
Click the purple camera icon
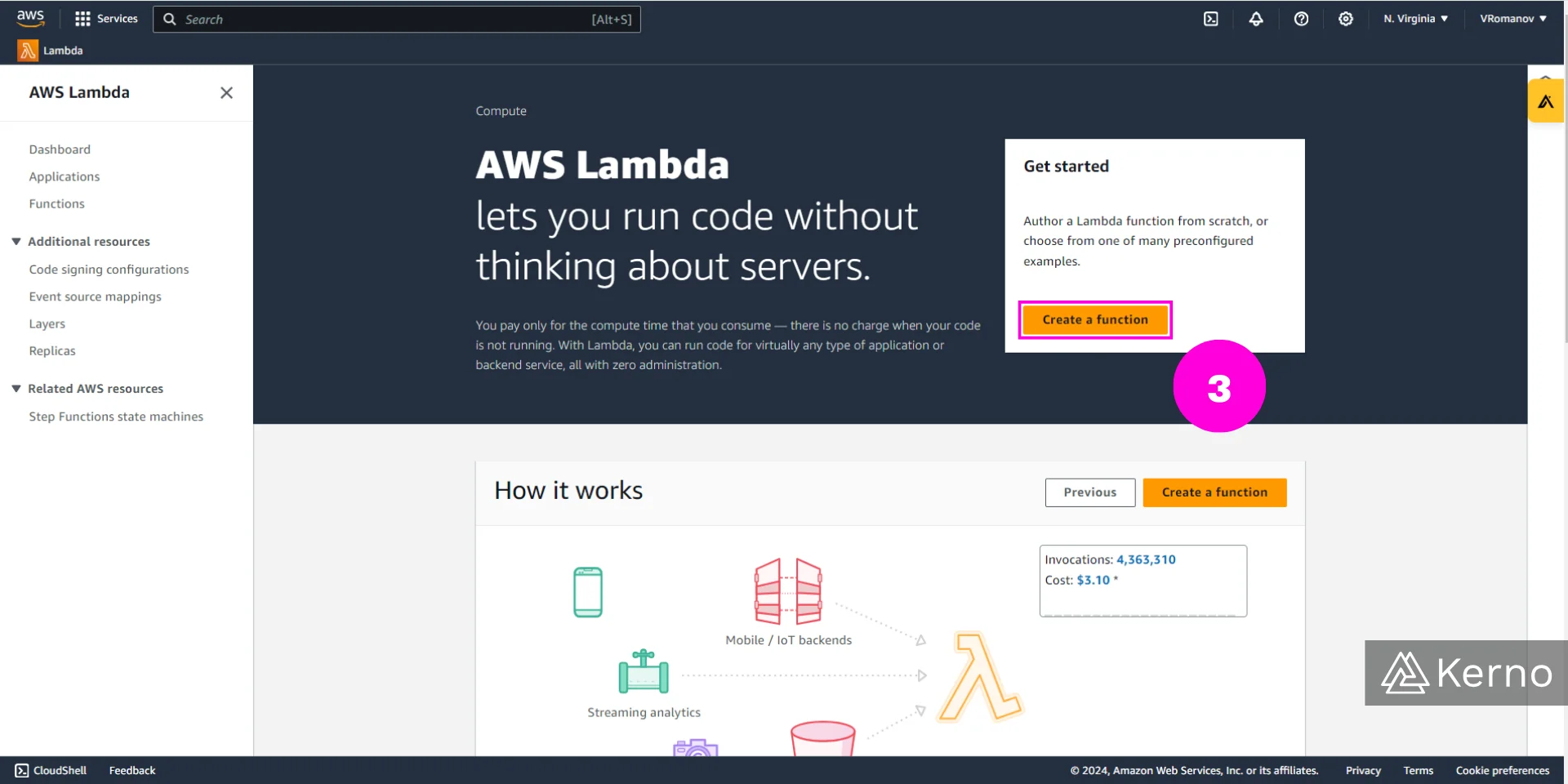695,747
